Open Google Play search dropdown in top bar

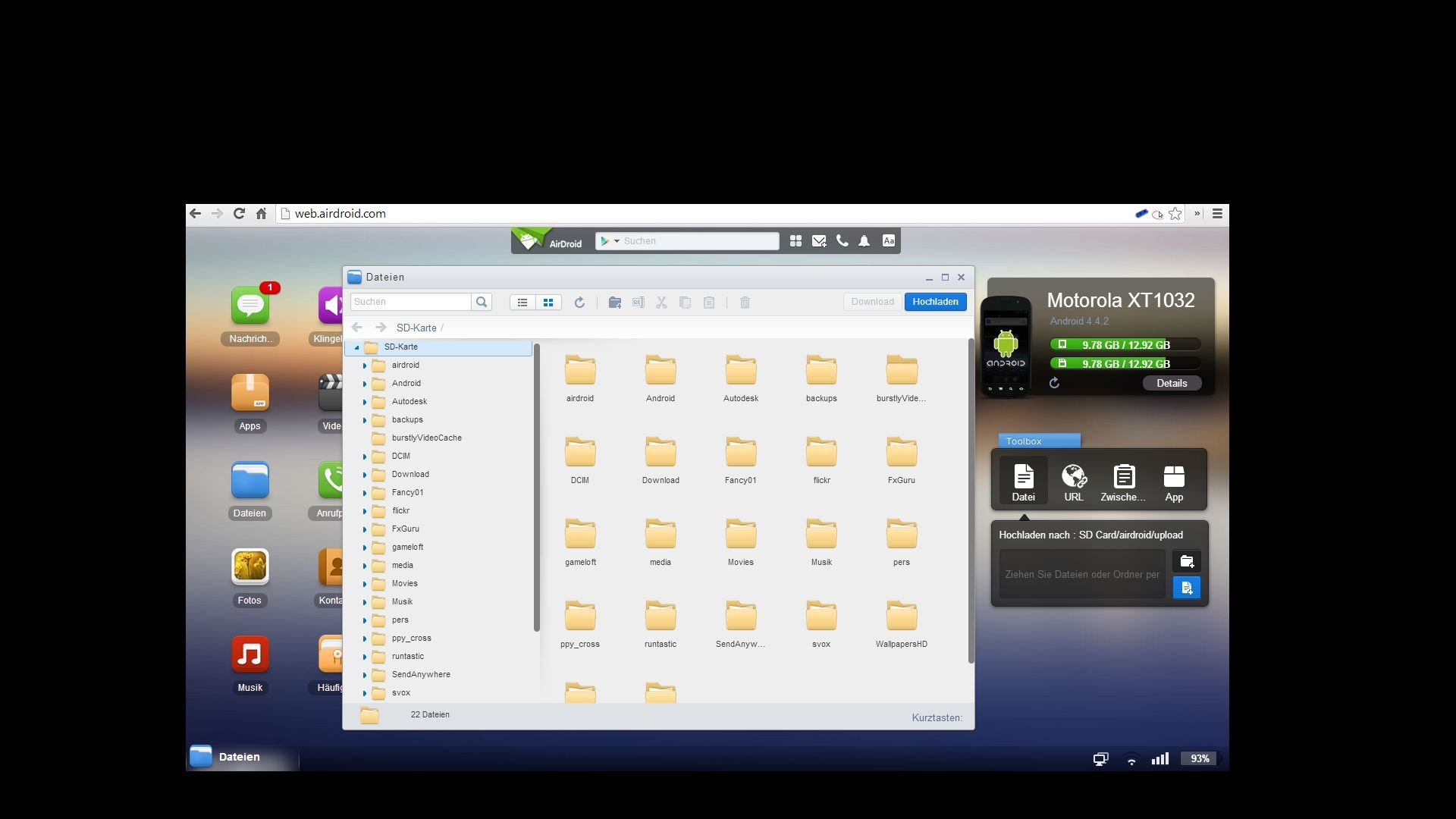(x=610, y=241)
